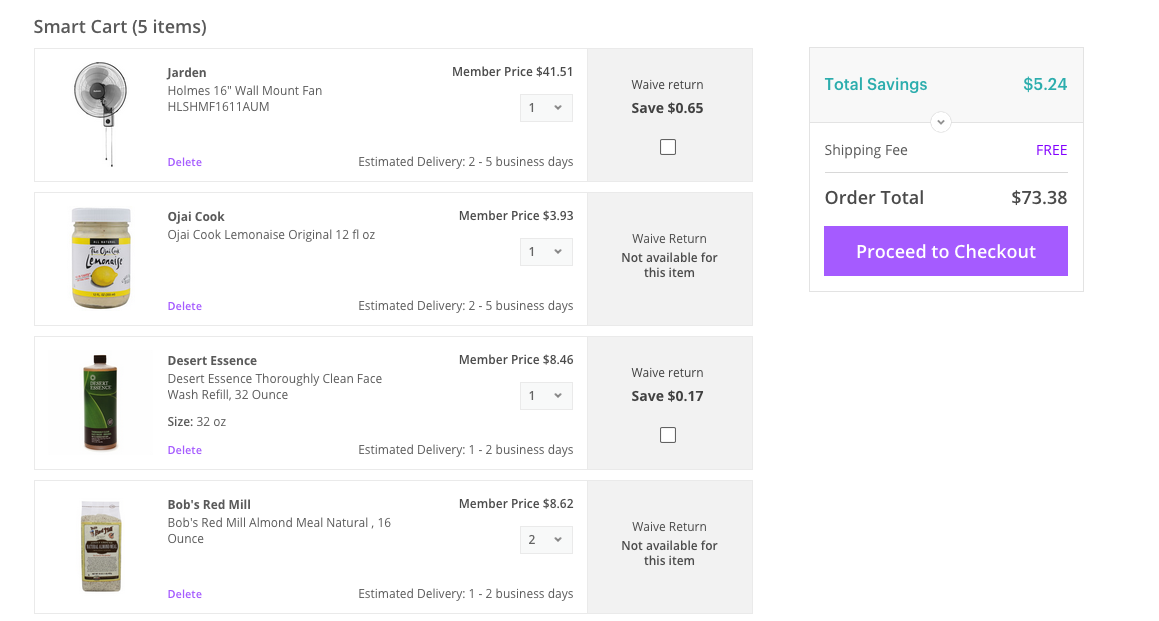Click the wall mount fan product image

(100, 113)
